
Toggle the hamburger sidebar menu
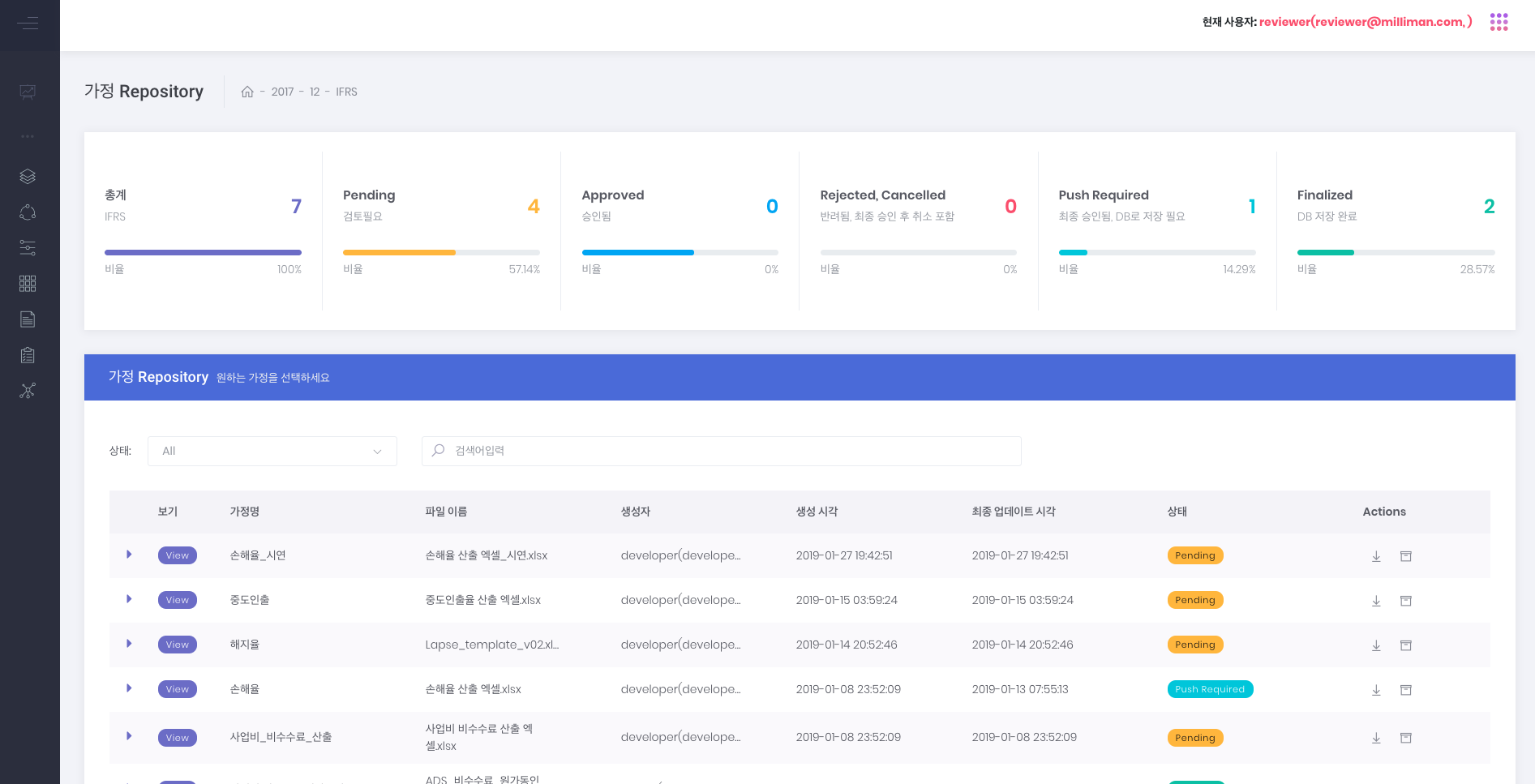click(28, 23)
